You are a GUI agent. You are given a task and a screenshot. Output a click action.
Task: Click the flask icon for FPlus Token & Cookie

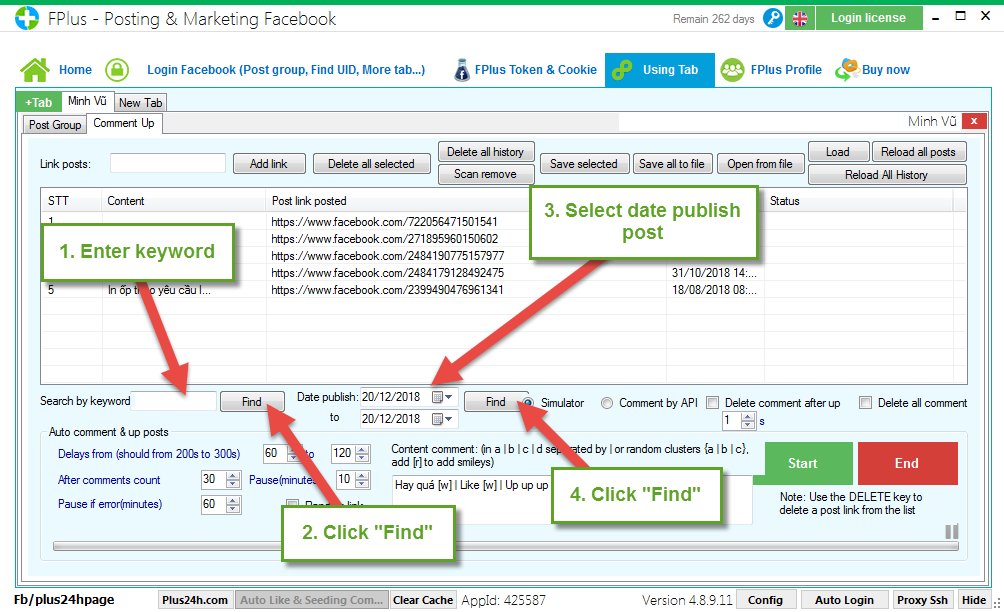461,70
